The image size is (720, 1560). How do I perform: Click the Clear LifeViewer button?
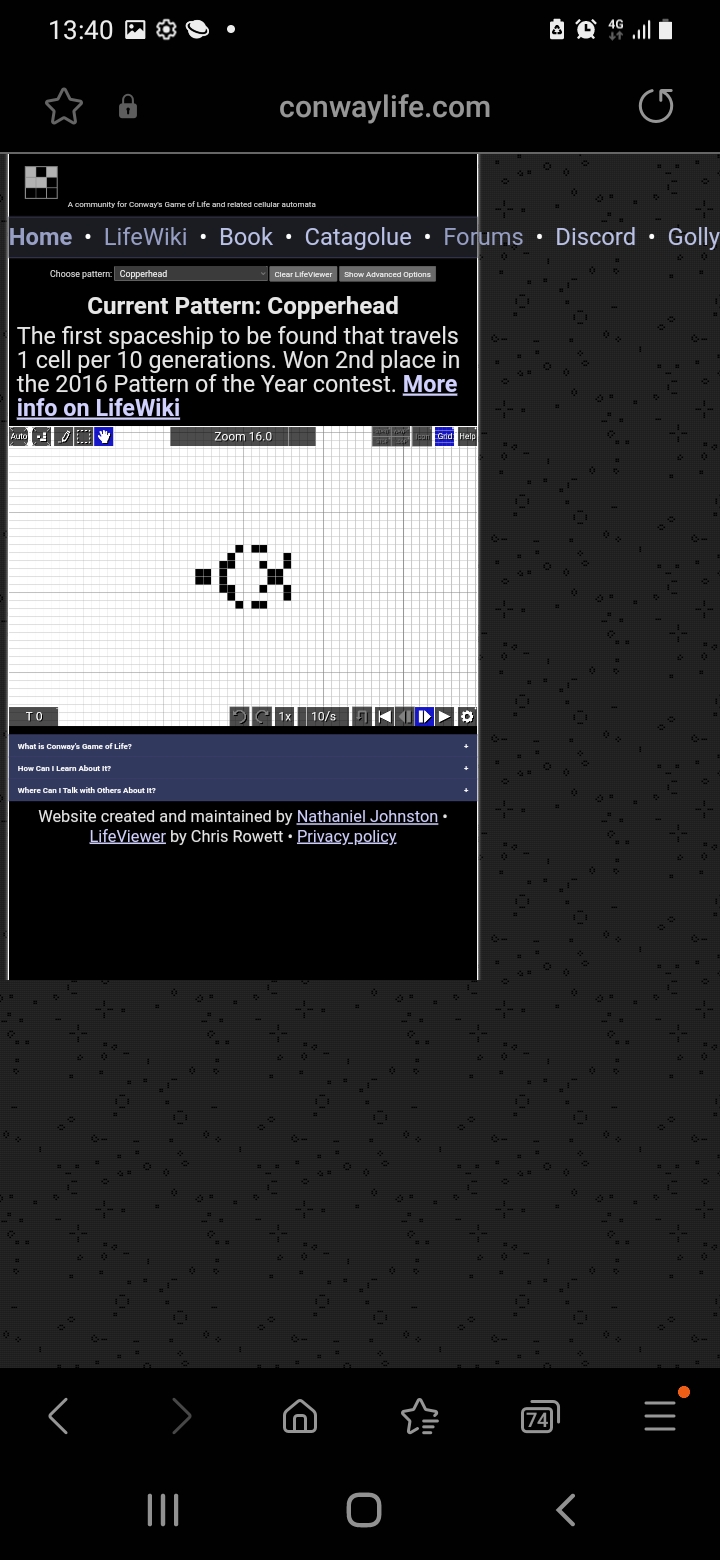pyautogui.click(x=303, y=274)
